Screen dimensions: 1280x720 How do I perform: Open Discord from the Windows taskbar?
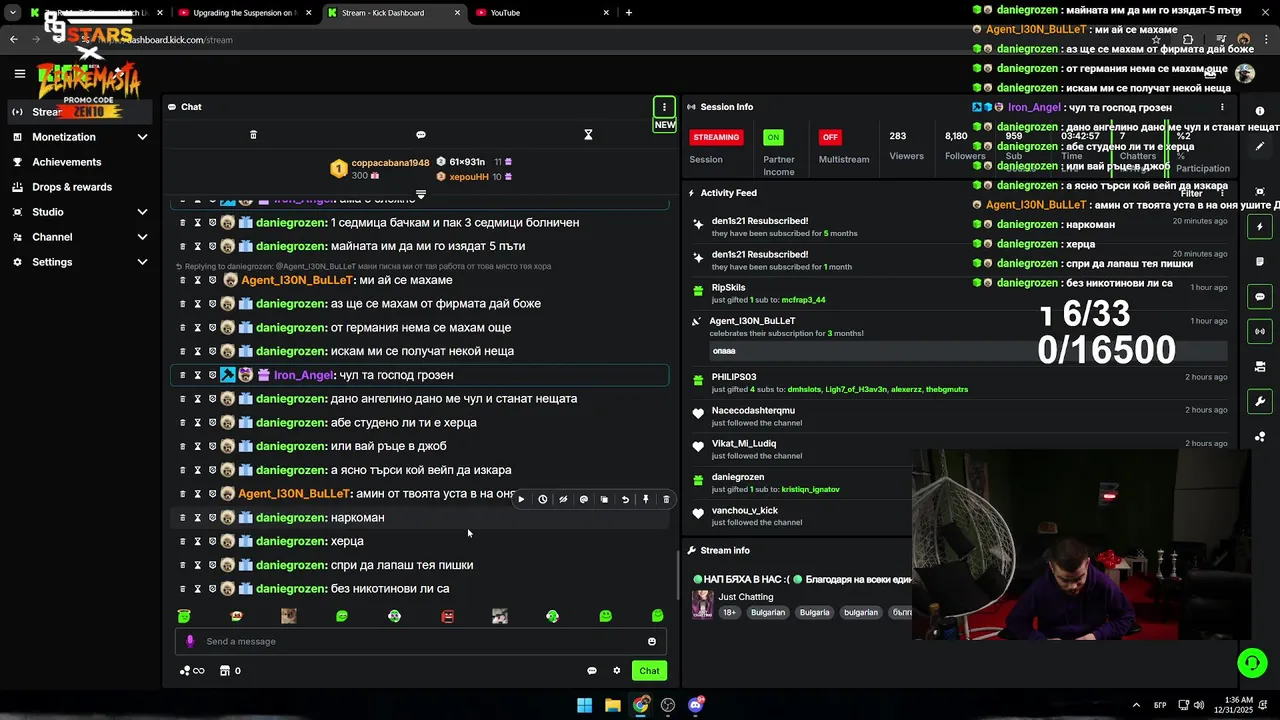[696, 705]
